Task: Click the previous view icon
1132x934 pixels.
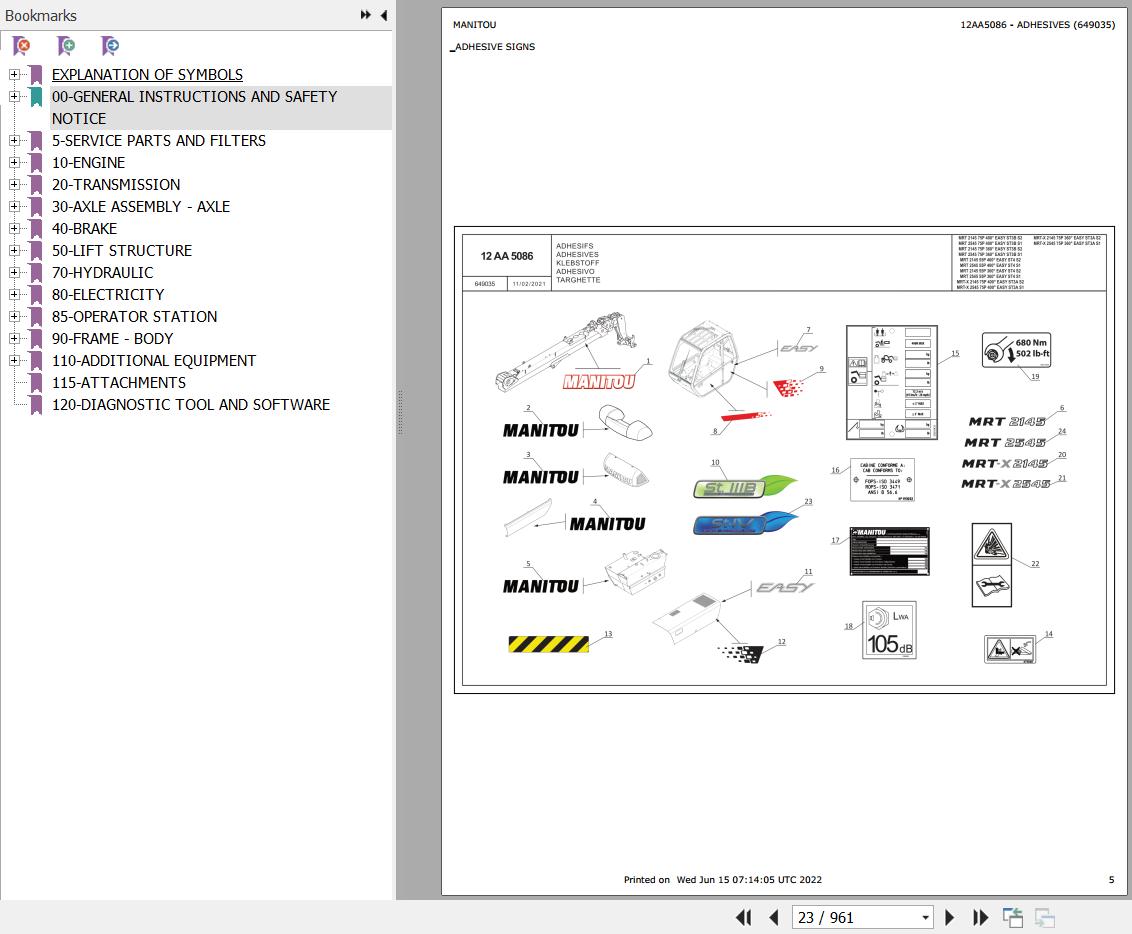Action: [x=1013, y=917]
